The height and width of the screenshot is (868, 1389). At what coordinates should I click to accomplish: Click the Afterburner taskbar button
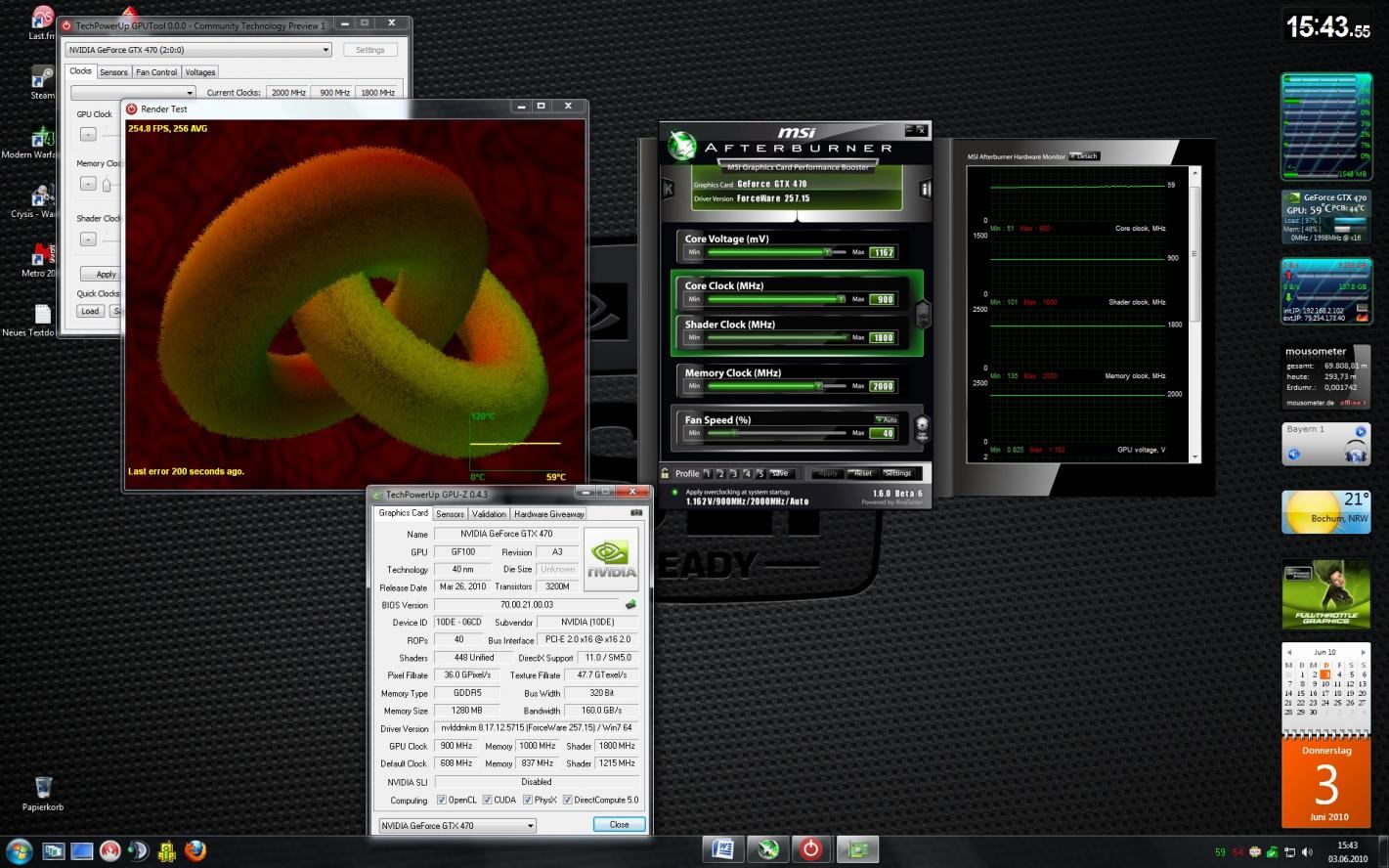pyautogui.click(x=769, y=849)
